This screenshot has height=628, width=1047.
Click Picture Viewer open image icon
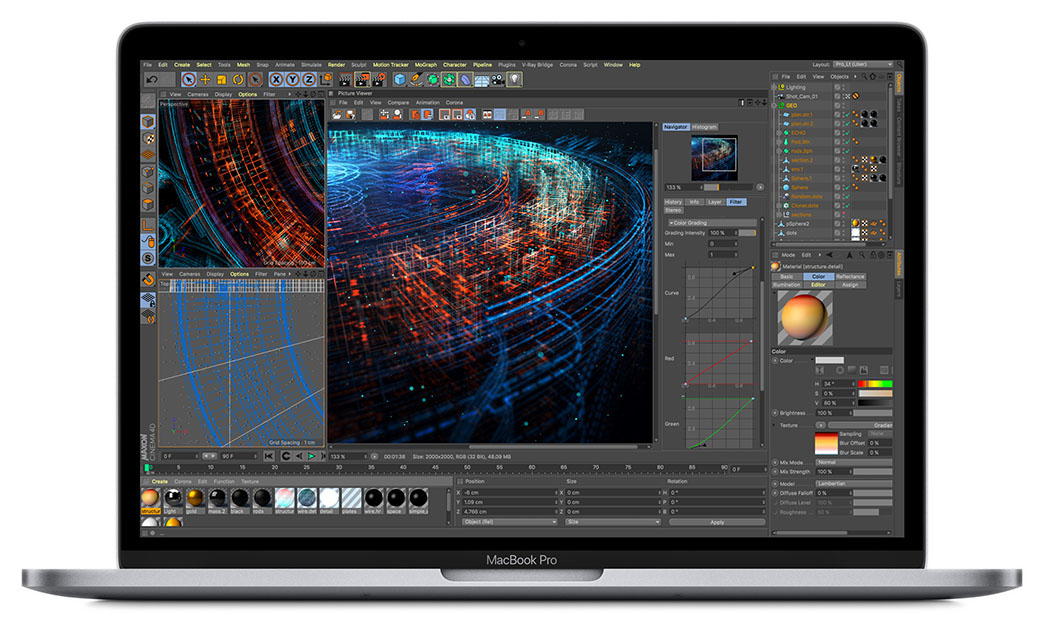click(x=338, y=115)
